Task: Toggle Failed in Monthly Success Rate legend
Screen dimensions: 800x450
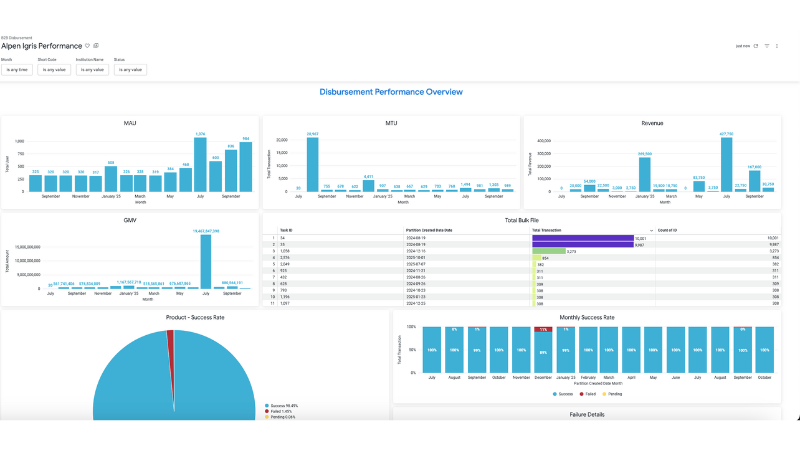Action: coord(588,394)
